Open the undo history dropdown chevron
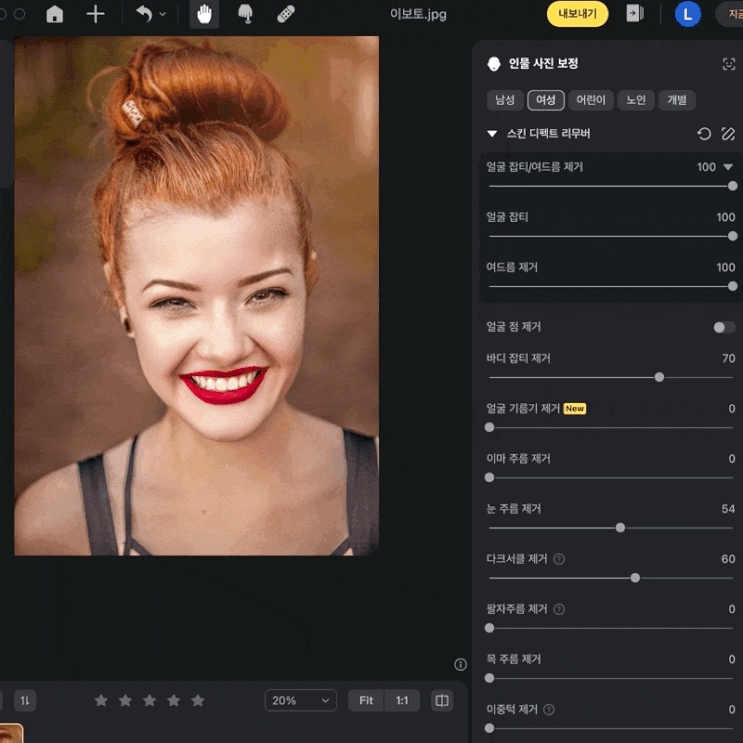This screenshot has height=743, width=743. (163, 14)
